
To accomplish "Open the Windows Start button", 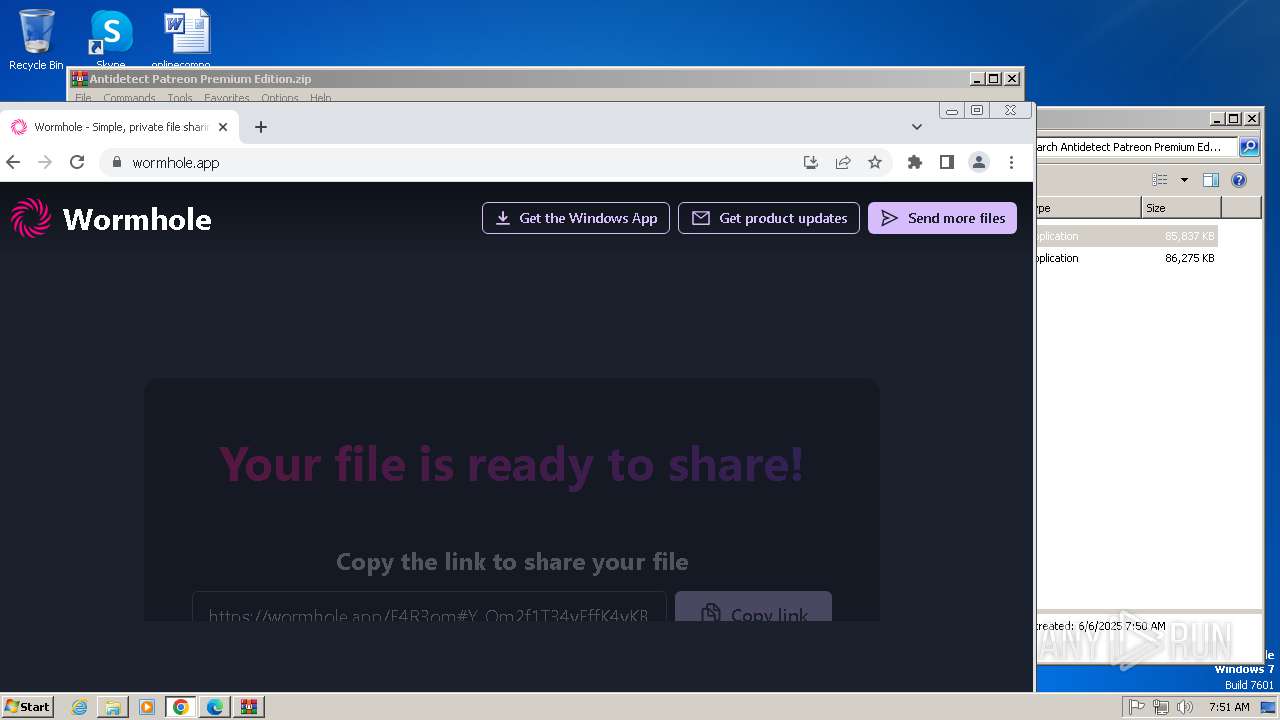I will click(27, 706).
